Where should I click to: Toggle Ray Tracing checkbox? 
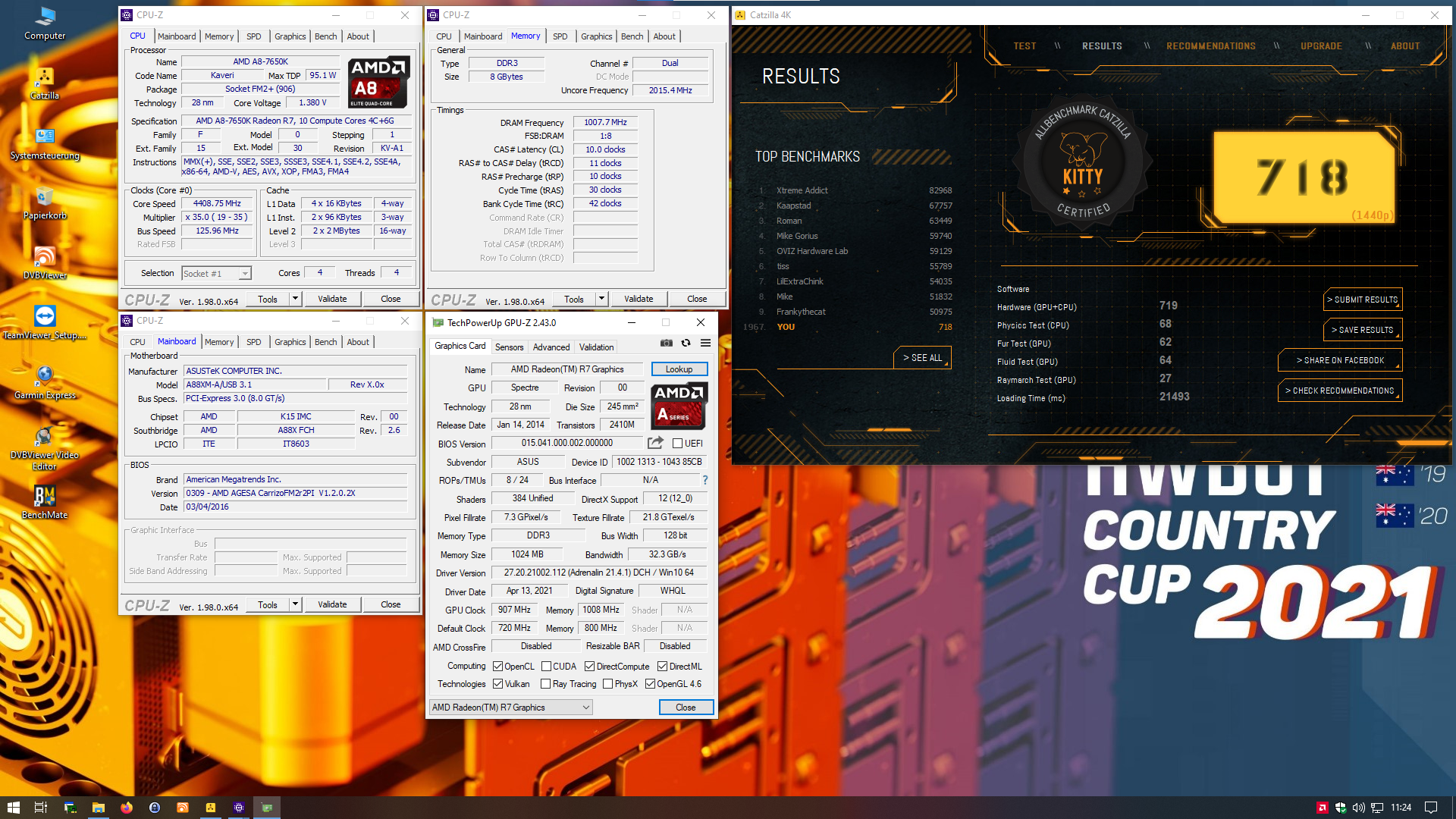545,684
